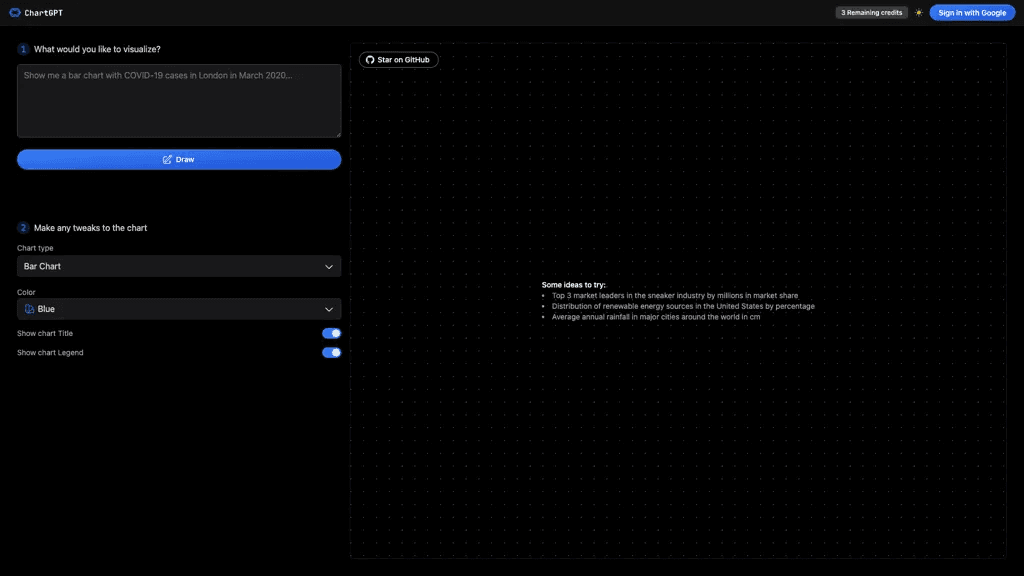Open the ChartGPT home title
1024x576 pixels.
pos(44,12)
